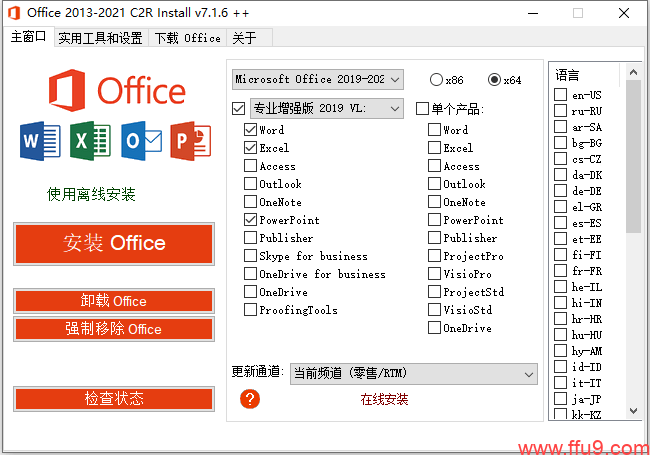Uncheck Excel in the suite list
Screen dimensions: 650x455
[x=250, y=148]
